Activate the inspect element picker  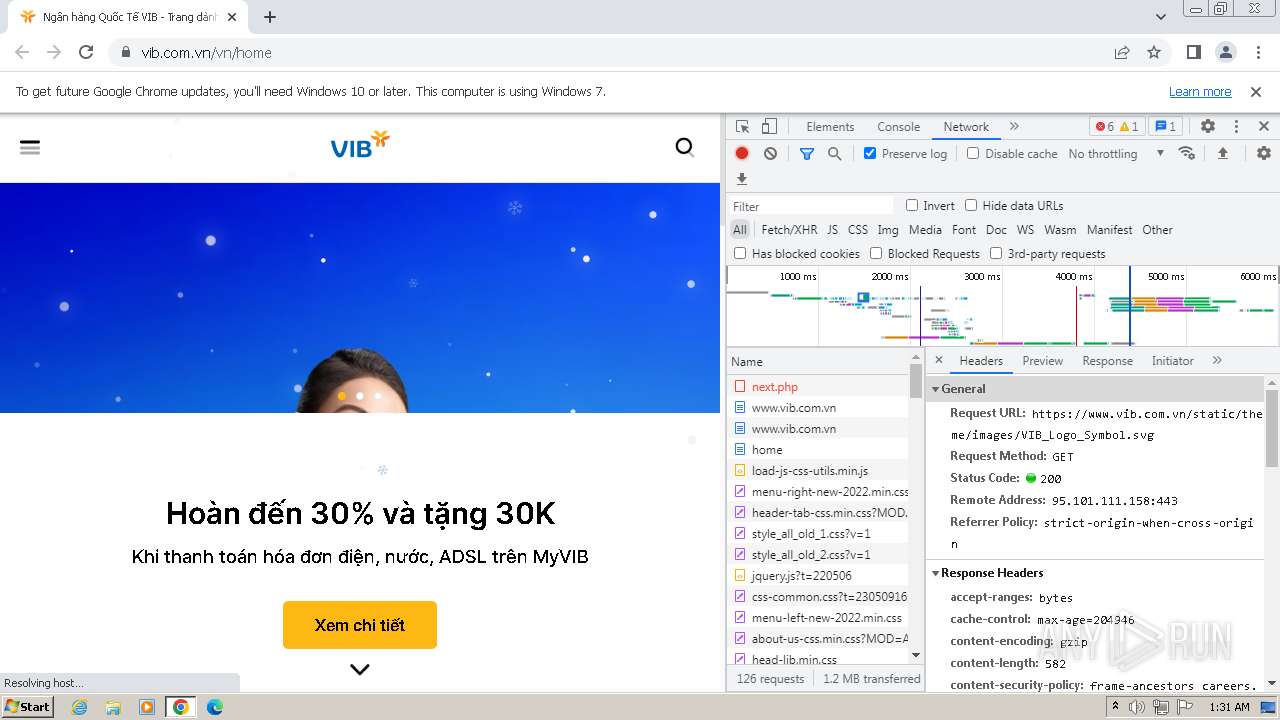[x=742, y=127]
